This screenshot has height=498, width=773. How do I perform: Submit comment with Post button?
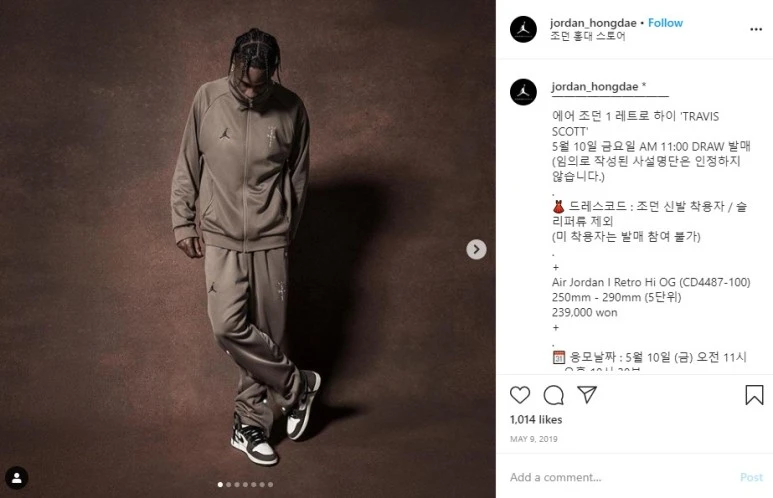click(751, 477)
